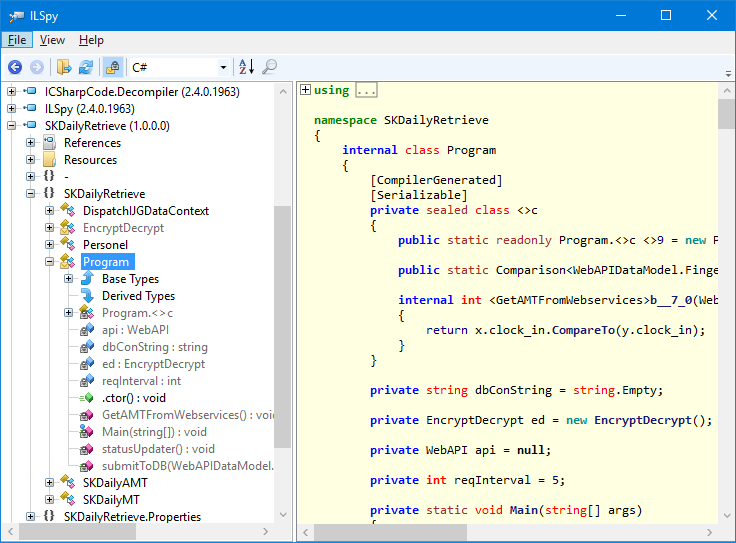Select 'ed : EncryptDecrypt' field
This screenshot has width=736, height=543.
pos(153,364)
